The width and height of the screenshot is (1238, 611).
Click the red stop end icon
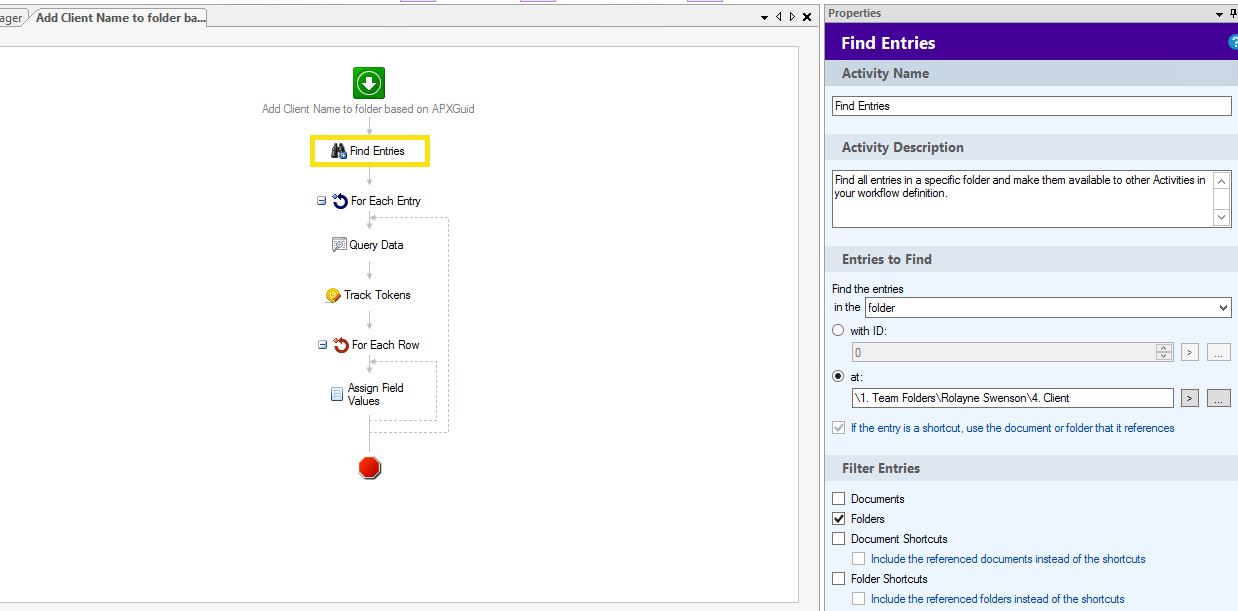point(370,468)
